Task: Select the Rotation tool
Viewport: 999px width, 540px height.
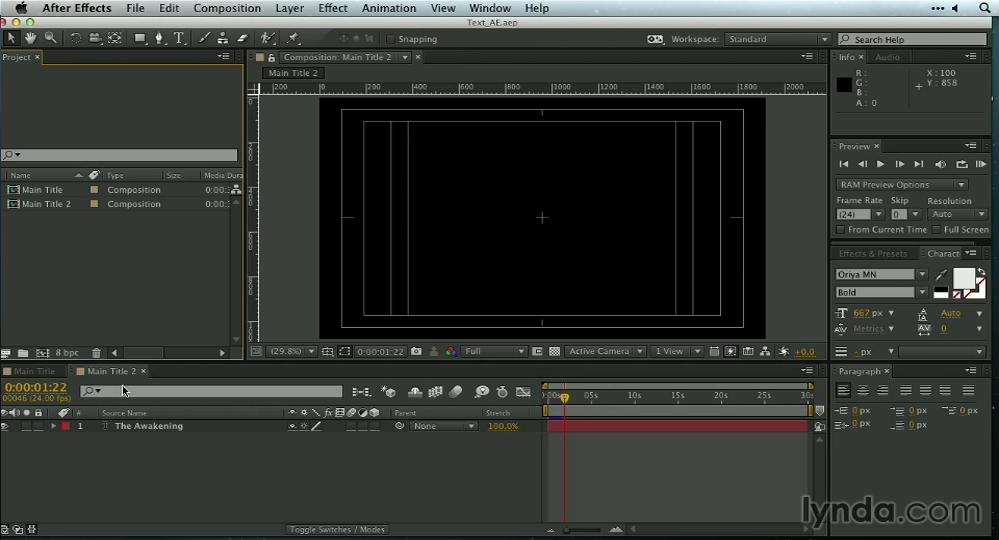Action: pos(75,38)
